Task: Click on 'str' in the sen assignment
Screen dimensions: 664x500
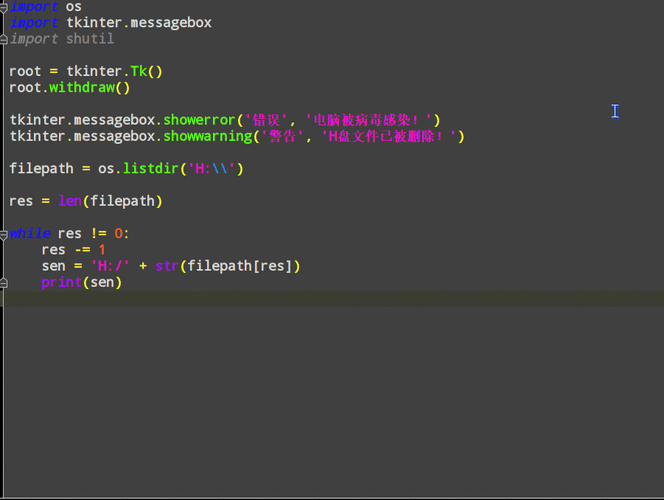Action: pos(167,266)
